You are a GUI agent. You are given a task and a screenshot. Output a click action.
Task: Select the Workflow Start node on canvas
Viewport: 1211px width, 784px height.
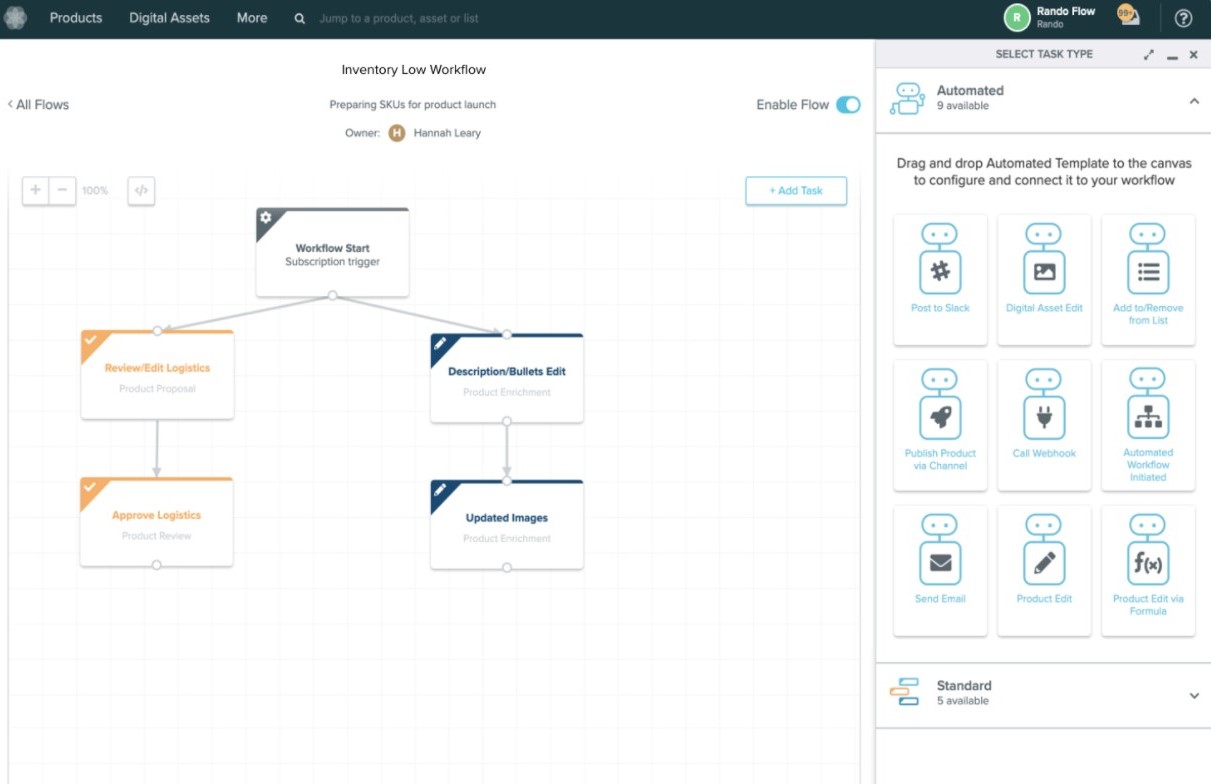(332, 253)
